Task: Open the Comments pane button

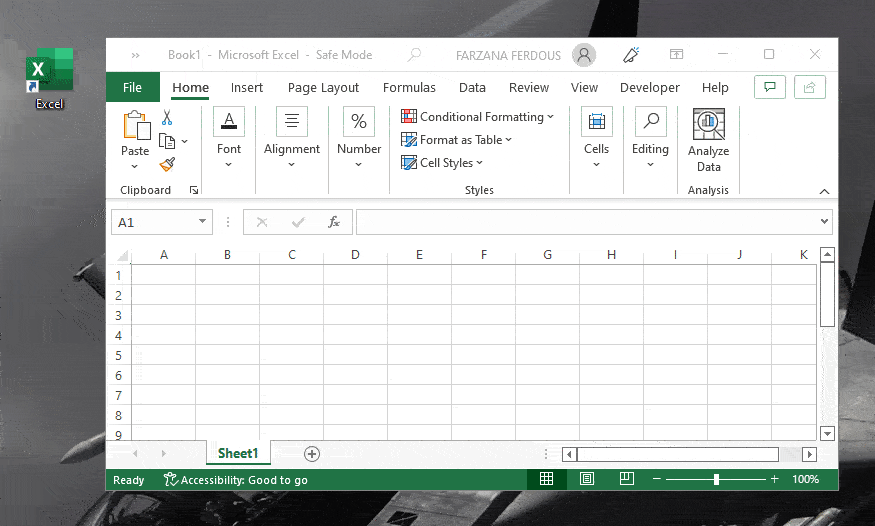Action: click(770, 87)
